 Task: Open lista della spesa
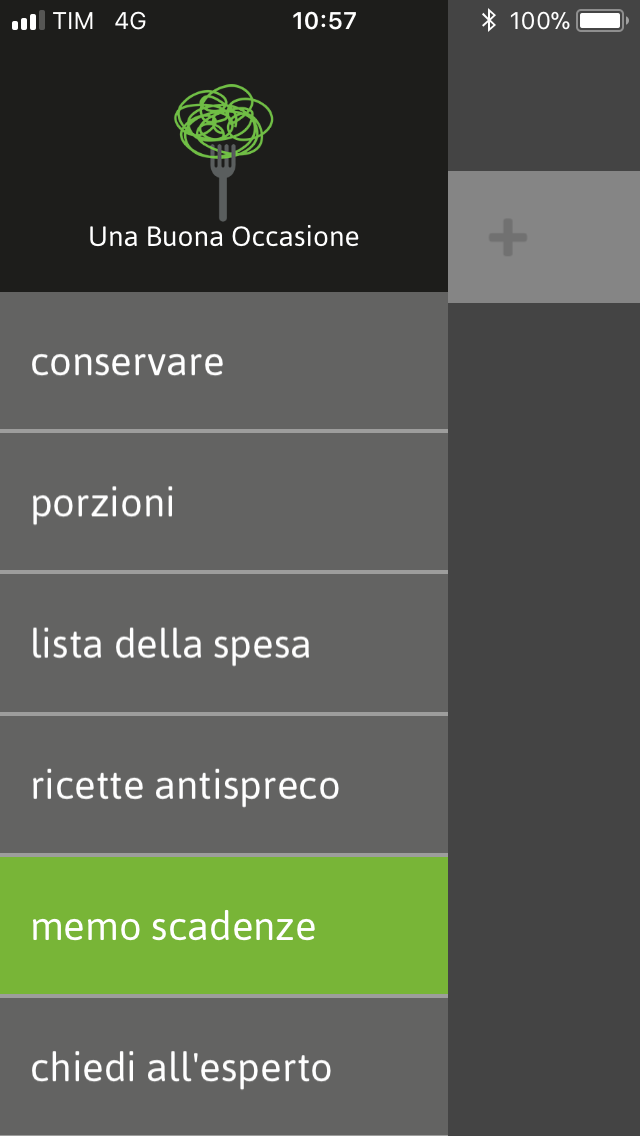click(224, 644)
